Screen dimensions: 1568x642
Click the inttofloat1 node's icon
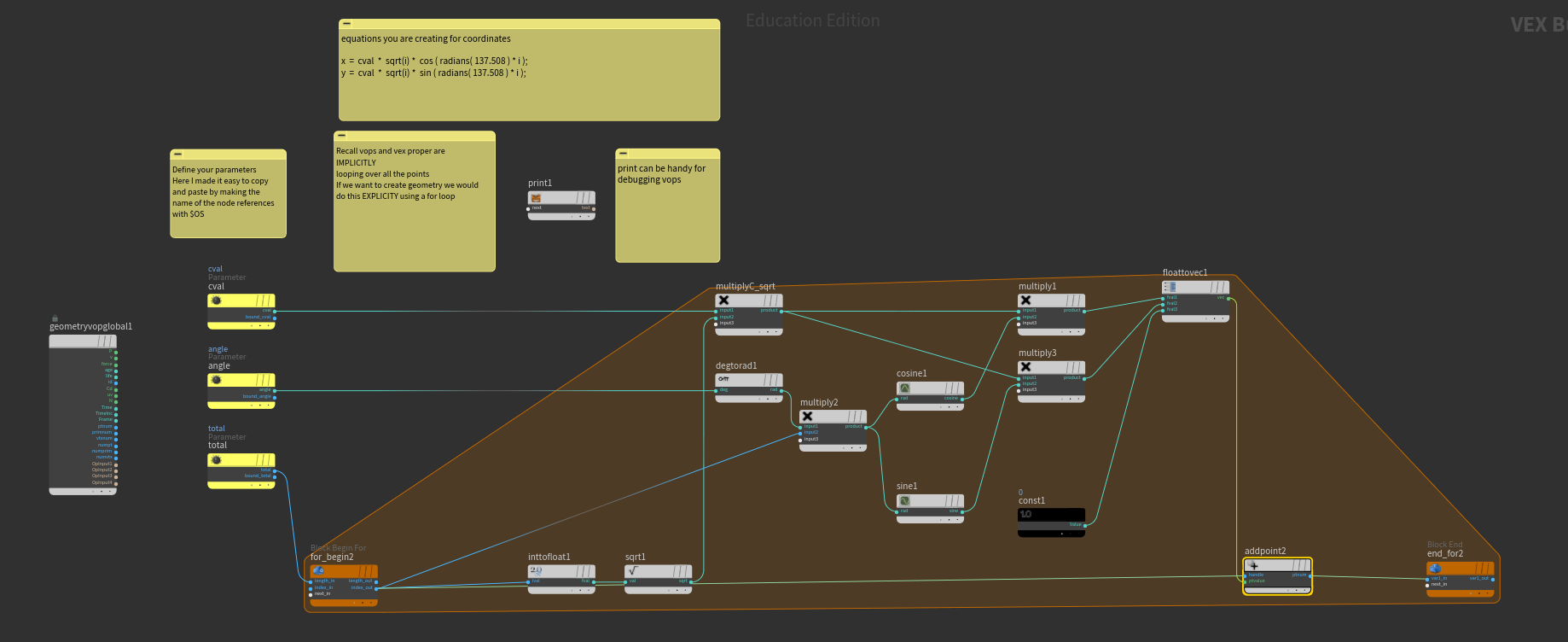click(x=536, y=571)
